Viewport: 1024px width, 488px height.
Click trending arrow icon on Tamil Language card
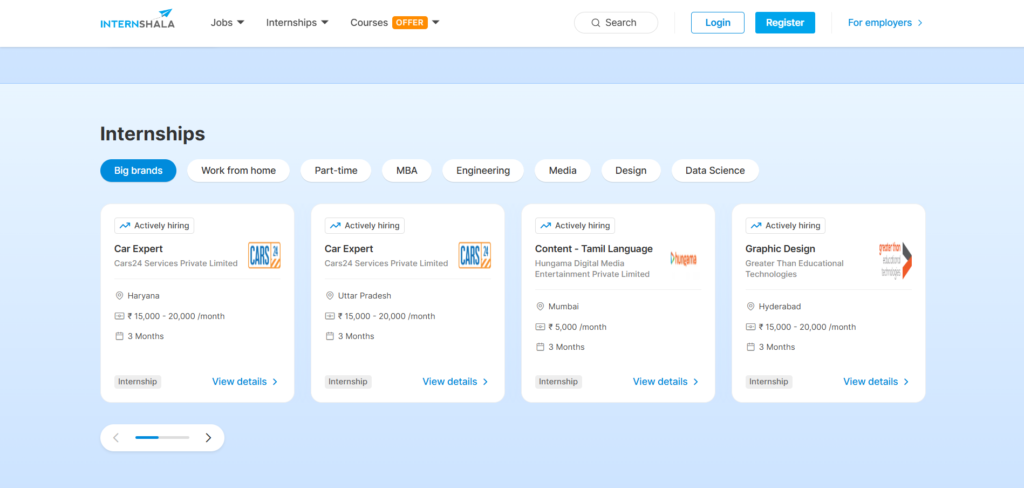[545, 225]
